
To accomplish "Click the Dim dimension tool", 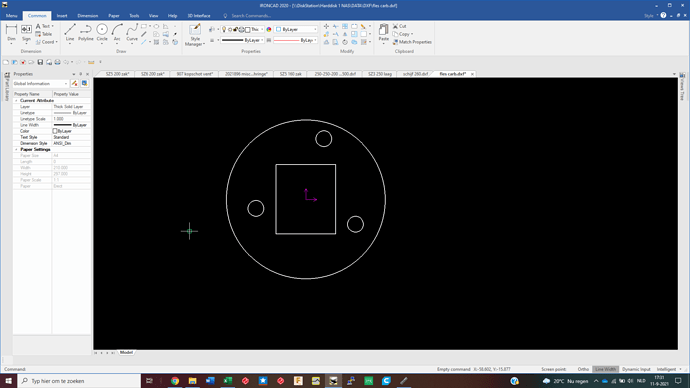I will (x=11, y=33).
